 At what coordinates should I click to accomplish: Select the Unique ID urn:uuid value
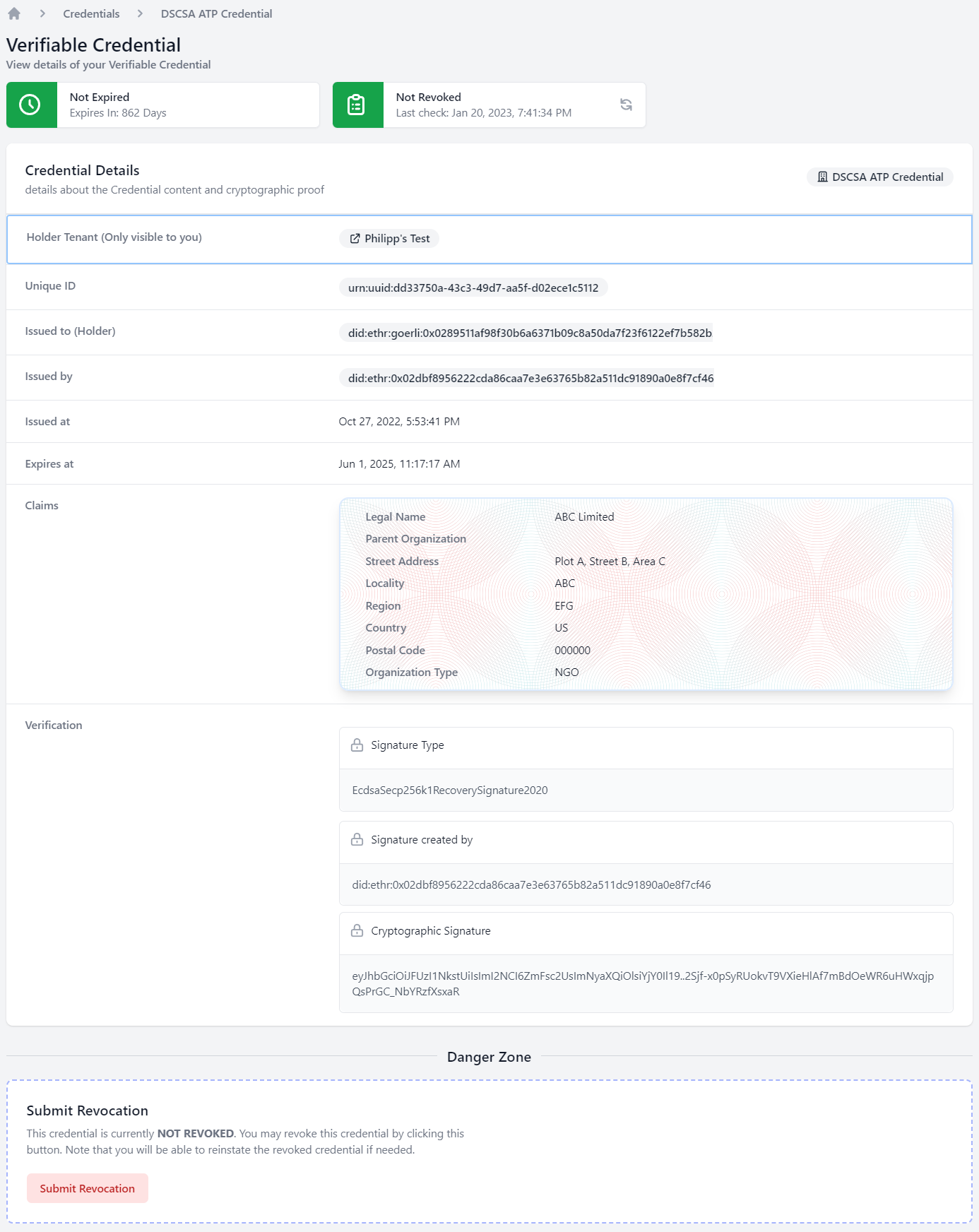pos(473,288)
